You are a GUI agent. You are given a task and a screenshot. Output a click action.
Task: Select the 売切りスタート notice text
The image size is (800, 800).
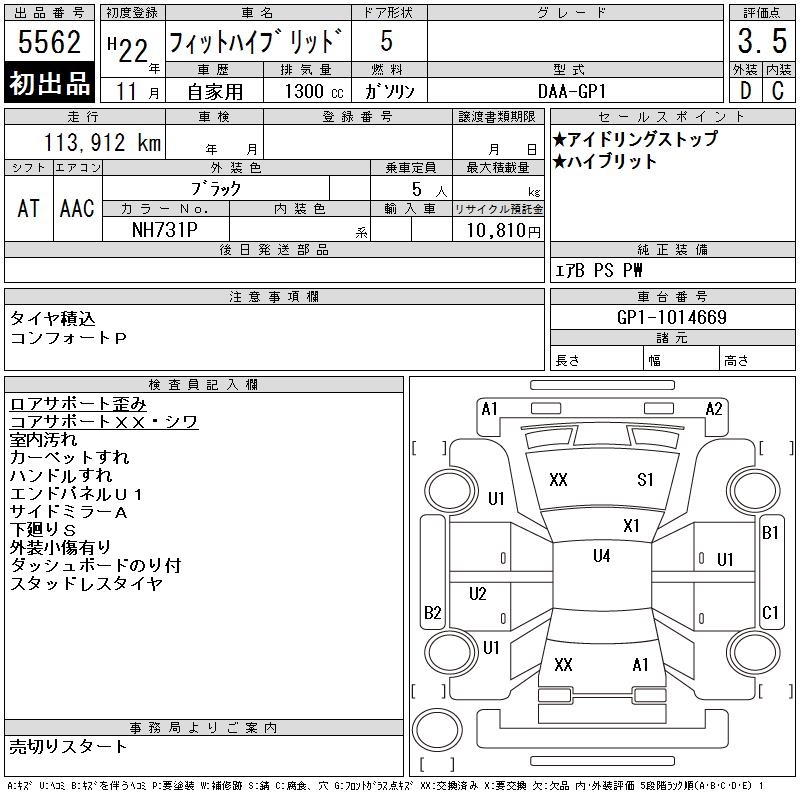click(68, 746)
